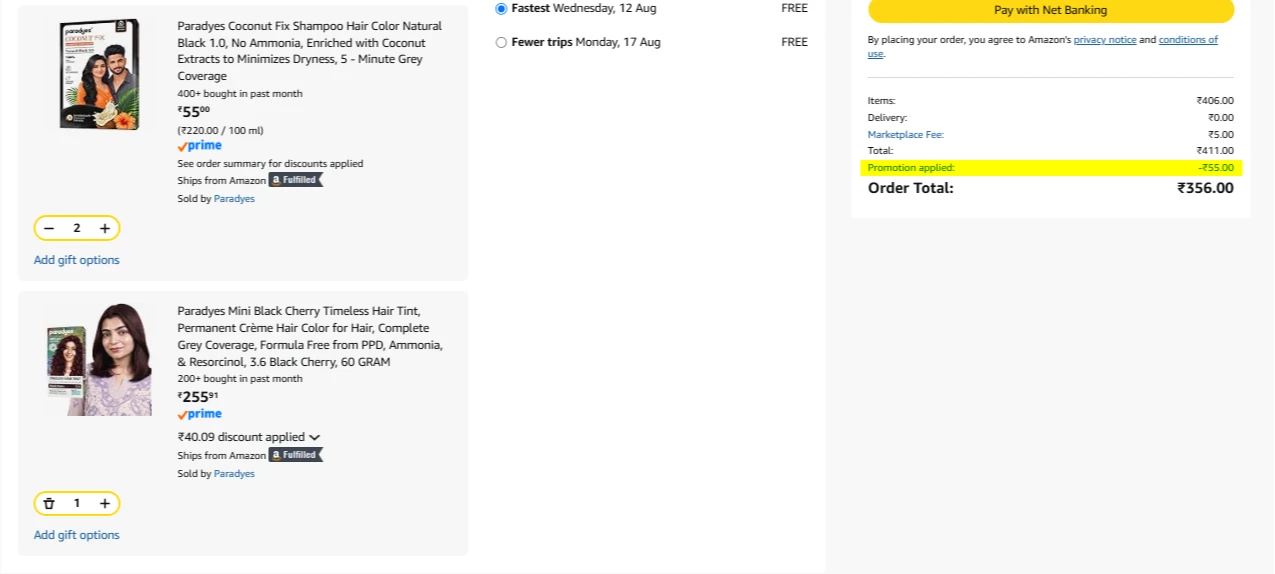This screenshot has width=1275, height=574.
Task: Add gift options for Black Cherry Hair Tint
Action: tap(77, 535)
